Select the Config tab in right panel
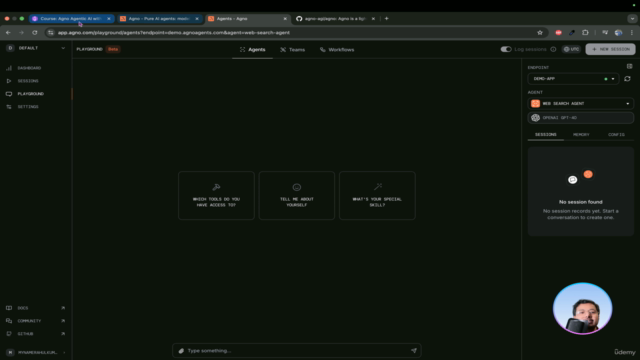This screenshot has height=360, width=640. (616, 135)
